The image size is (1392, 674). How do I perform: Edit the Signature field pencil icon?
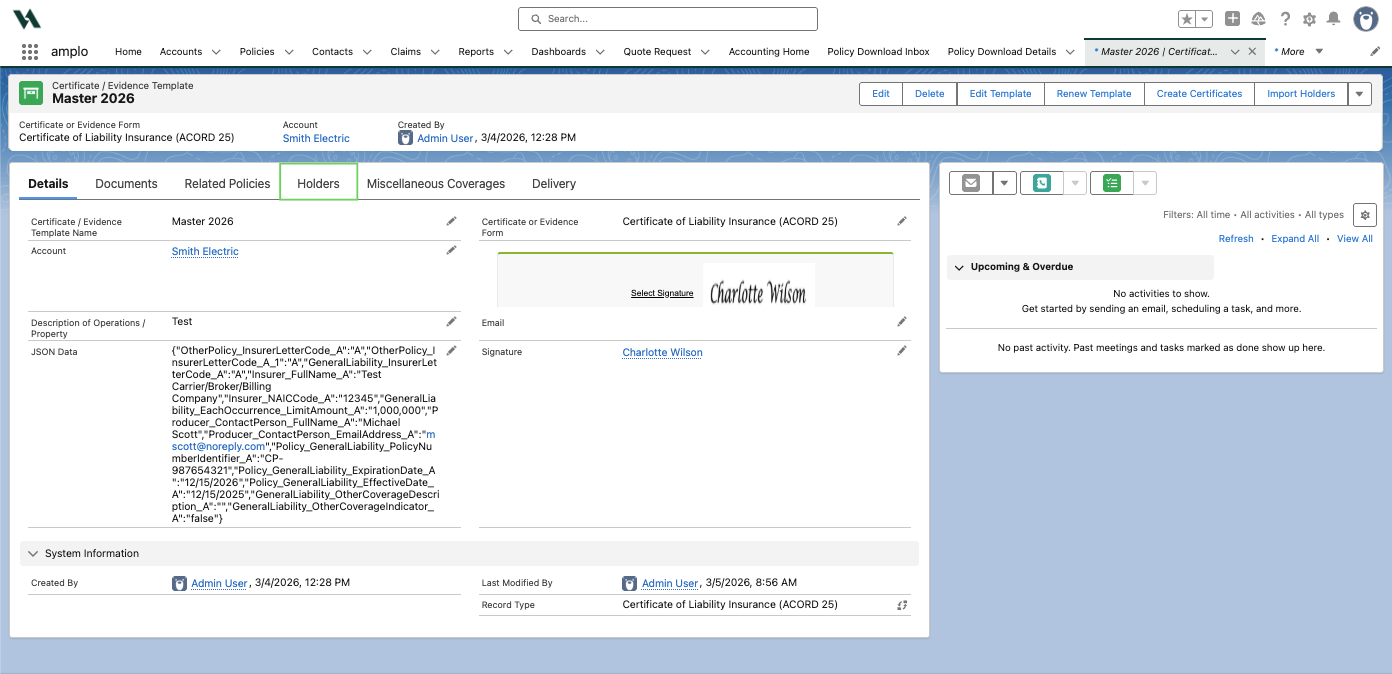click(x=902, y=350)
